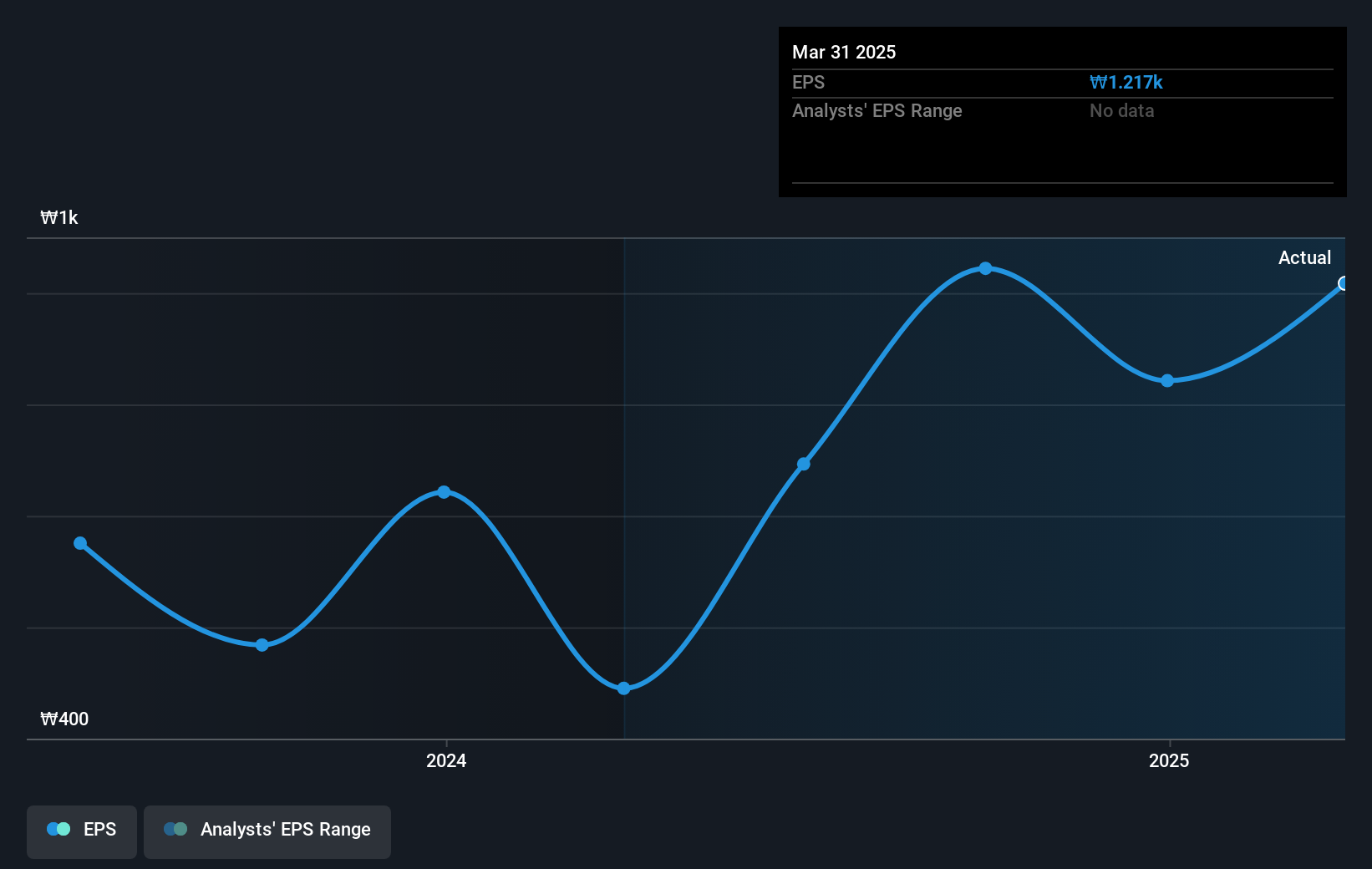
Task: Toggle the EPS legend series
Action: tap(82, 831)
